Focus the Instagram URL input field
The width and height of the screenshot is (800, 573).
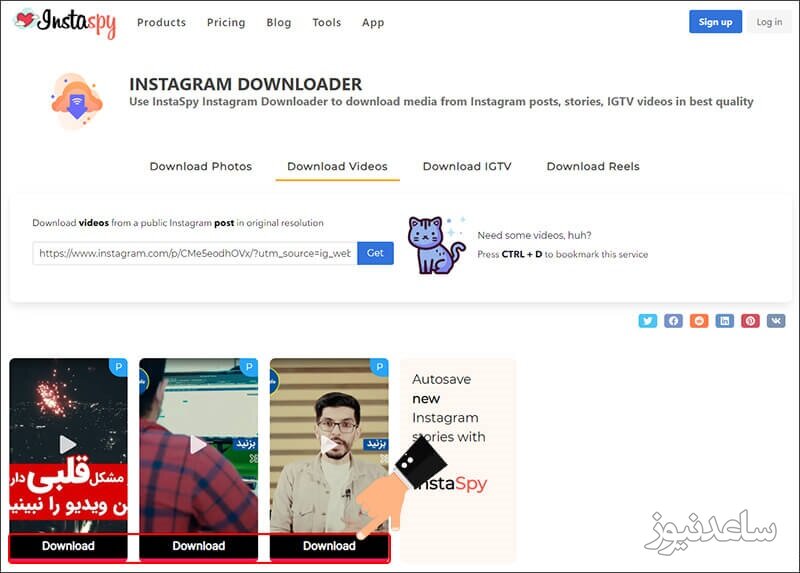(195, 253)
